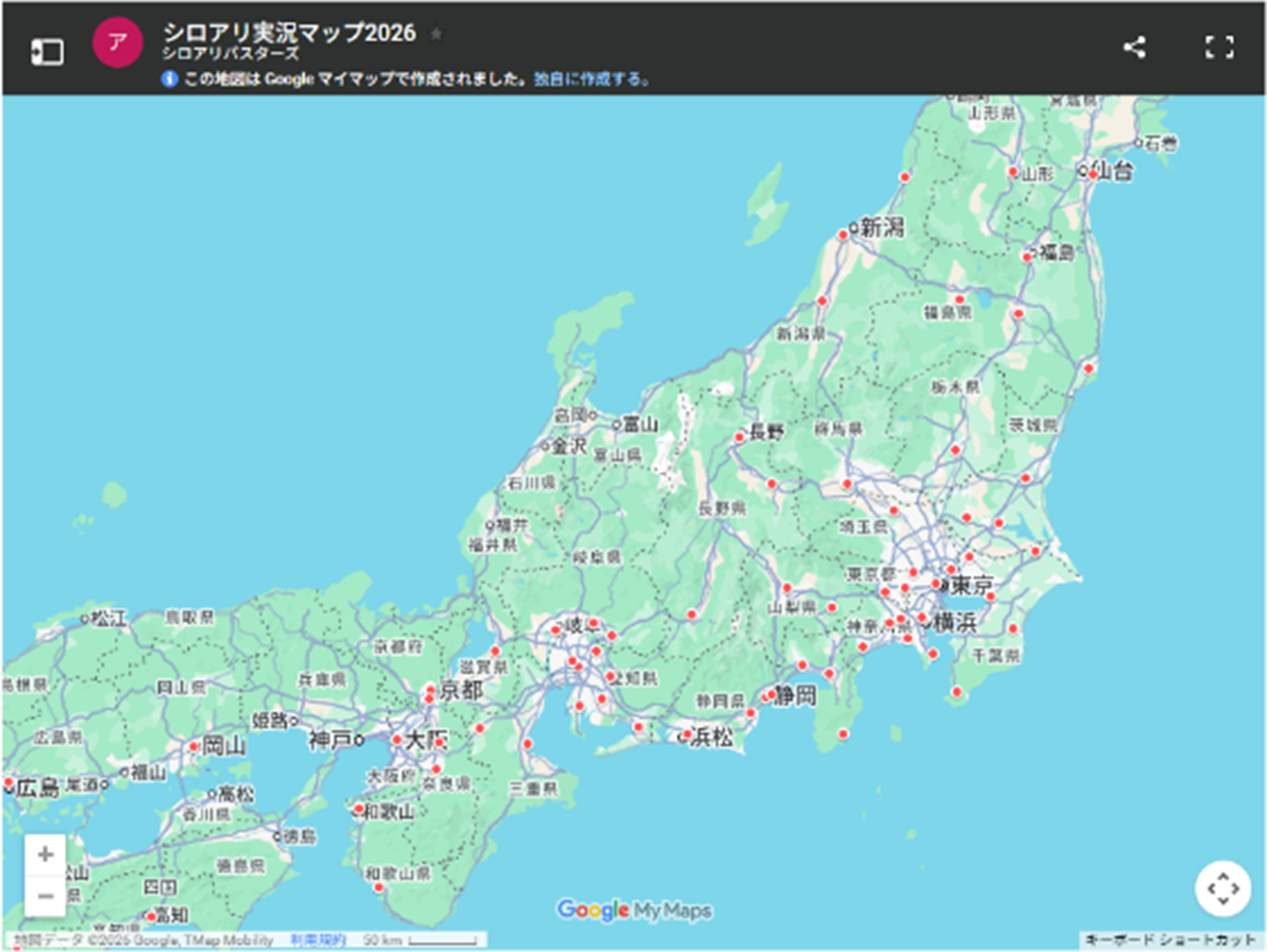
Task: Open the map camera pan control
Action: click(1223, 887)
